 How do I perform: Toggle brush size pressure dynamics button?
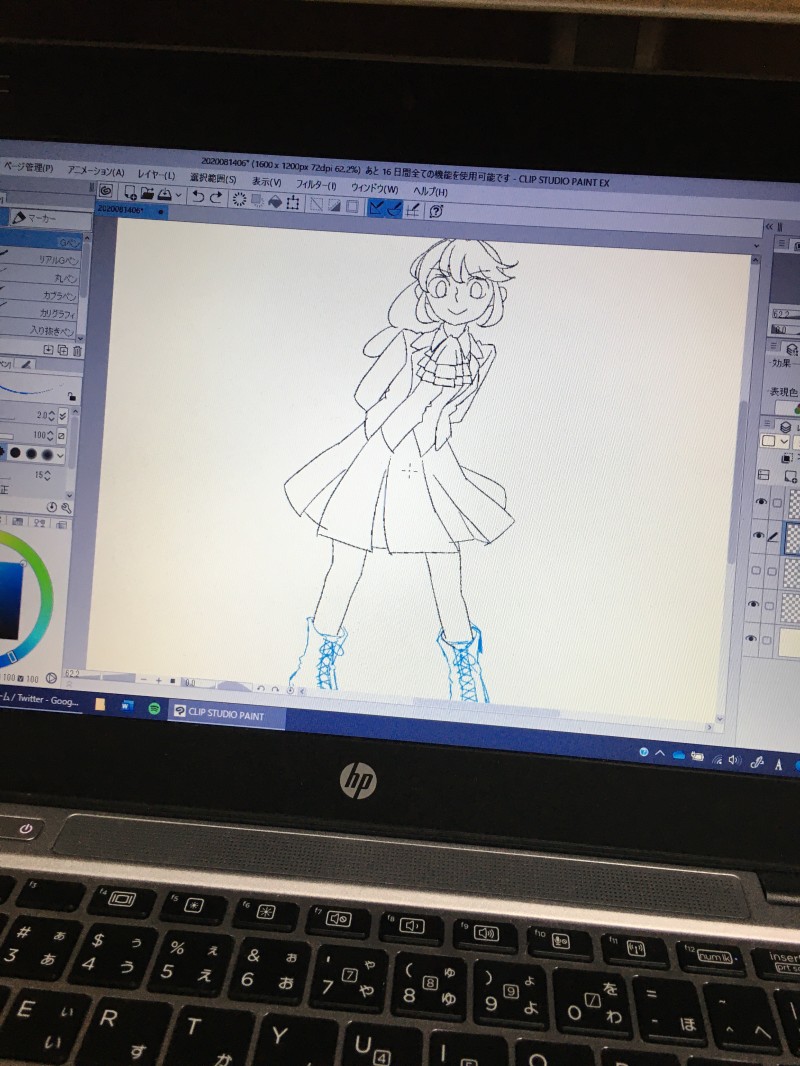coord(63,415)
